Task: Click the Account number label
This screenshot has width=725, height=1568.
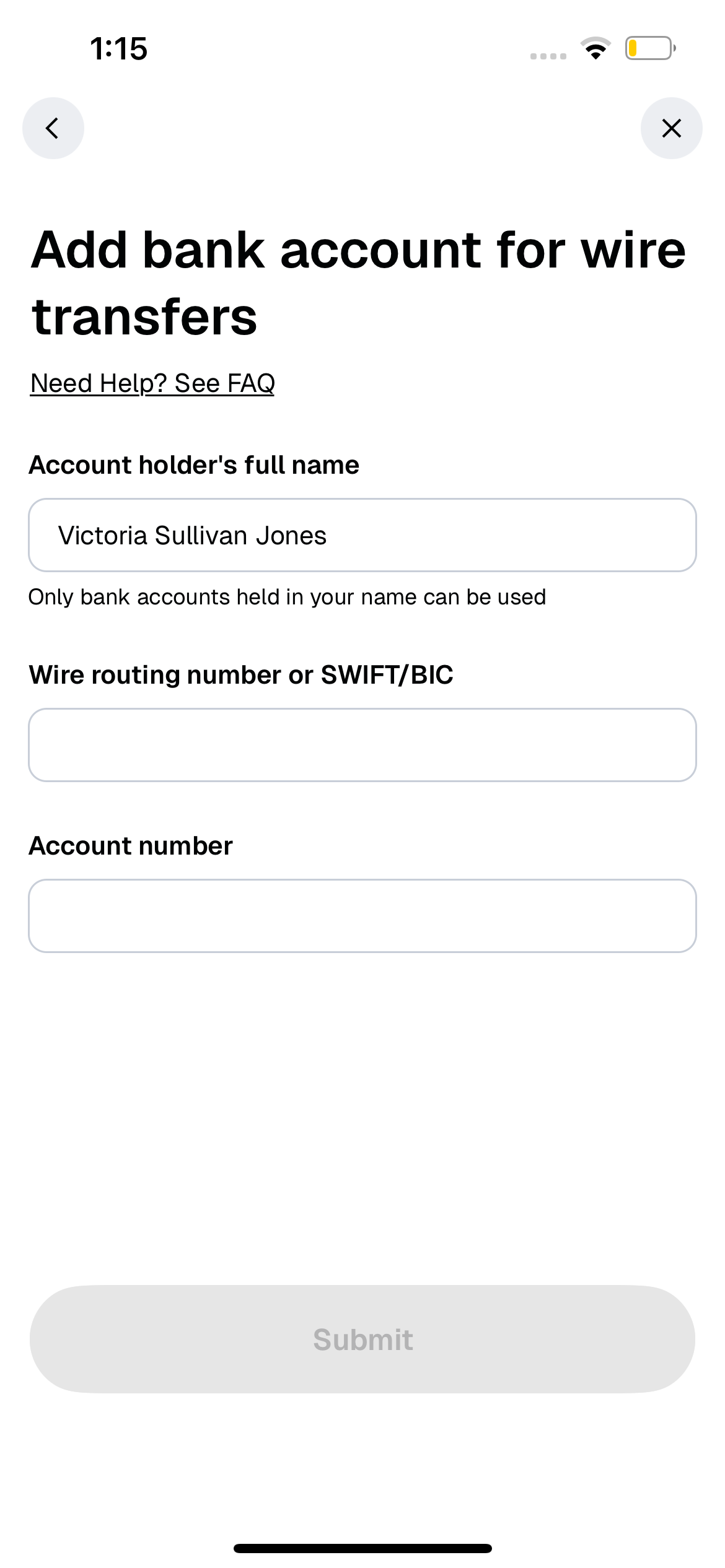Action: coord(131,845)
